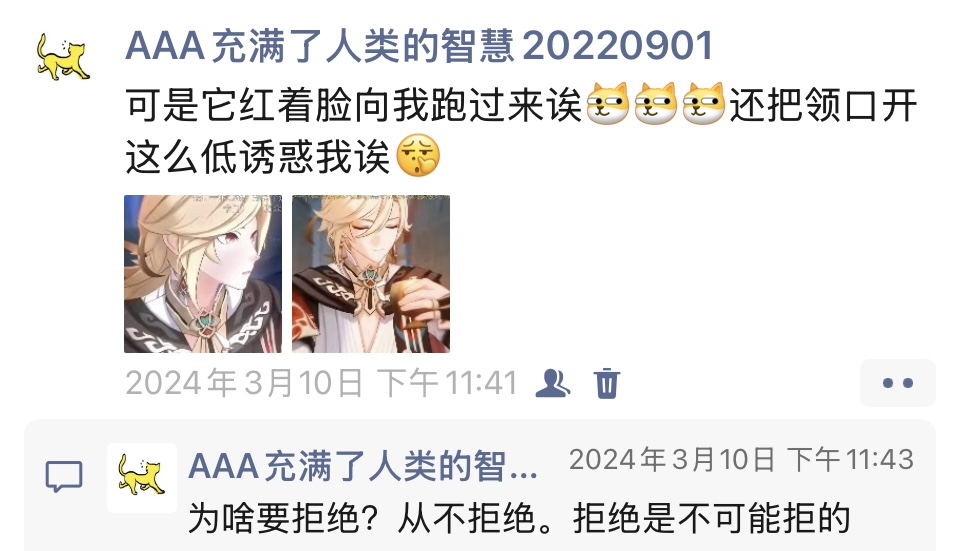955x551 pixels.
Task: Tap the yellow cat avatar of the post author
Action: tap(63, 57)
